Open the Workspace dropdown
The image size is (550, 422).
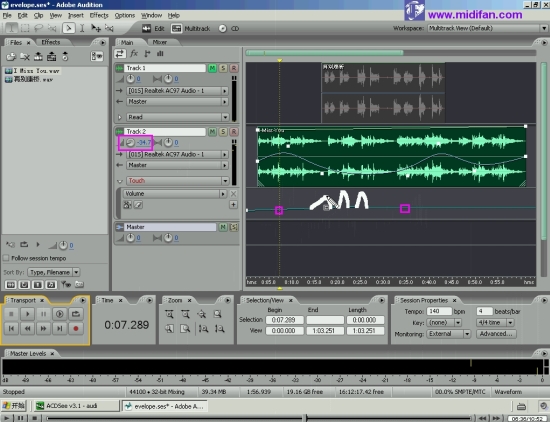[544, 28]
